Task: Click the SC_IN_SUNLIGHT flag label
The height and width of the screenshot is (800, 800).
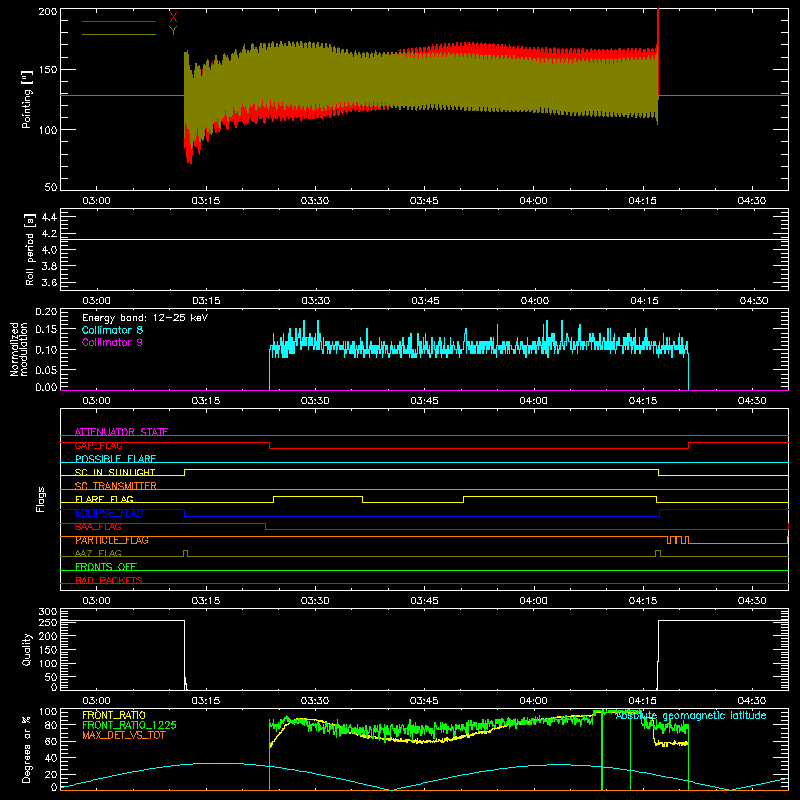Action: point(115,472)
